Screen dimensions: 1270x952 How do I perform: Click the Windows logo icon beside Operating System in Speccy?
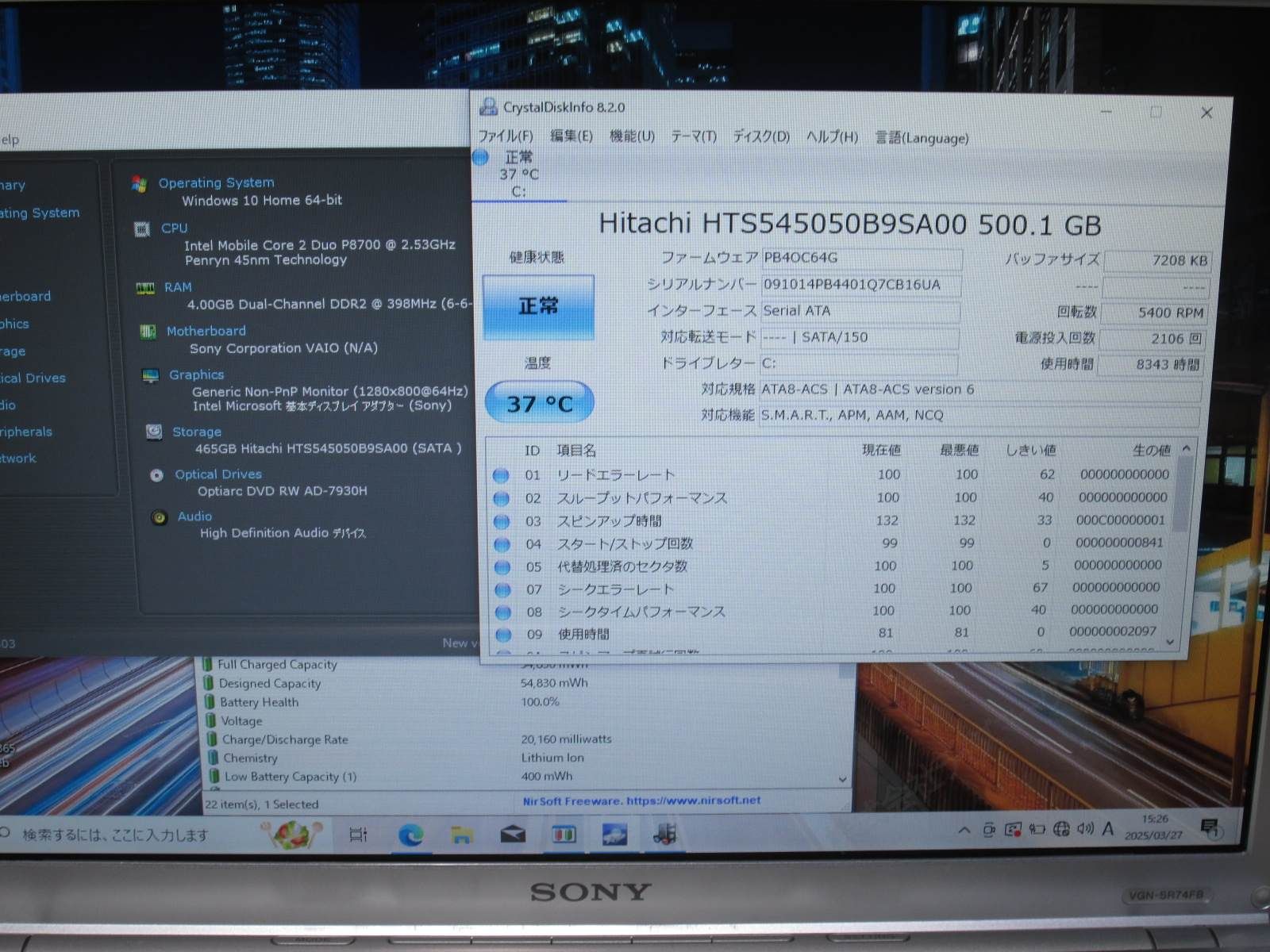click(139, 184)
